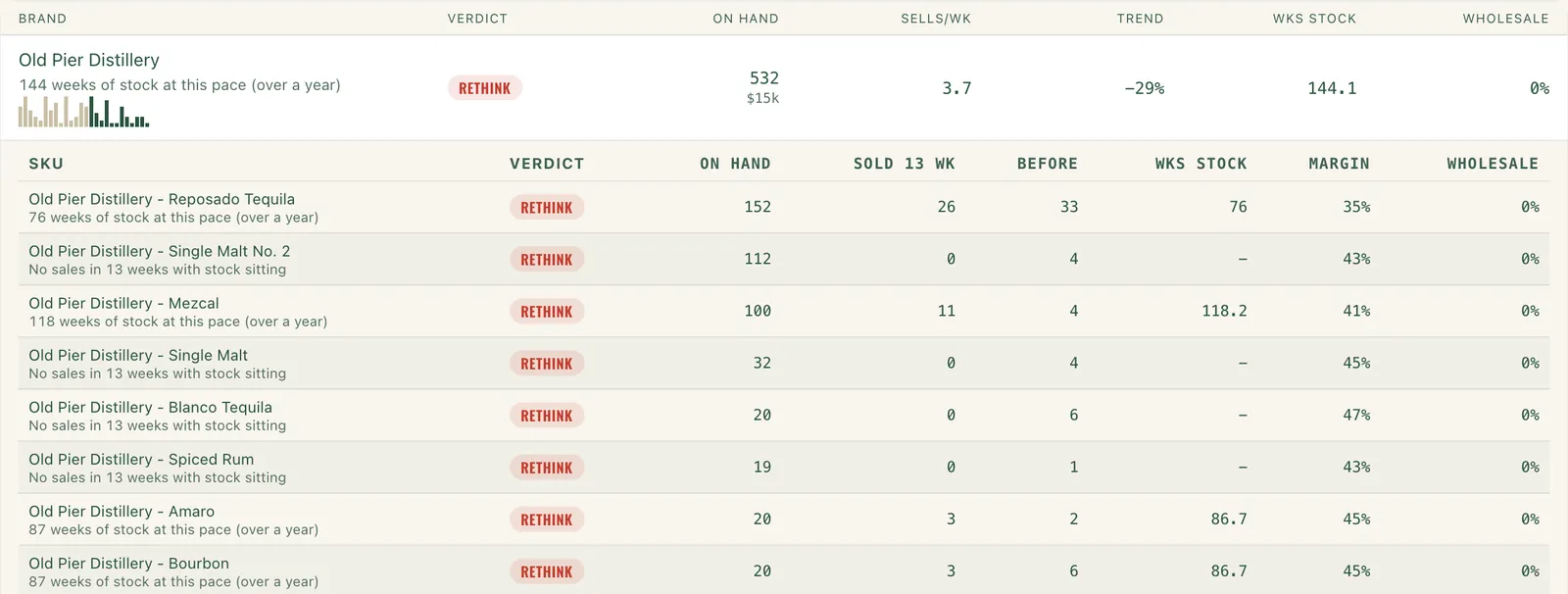Click the RETHINK badge on Mezcal row
Image resolution: width=1568 pixels, height=594 pixels.
[x=547, y=312]
